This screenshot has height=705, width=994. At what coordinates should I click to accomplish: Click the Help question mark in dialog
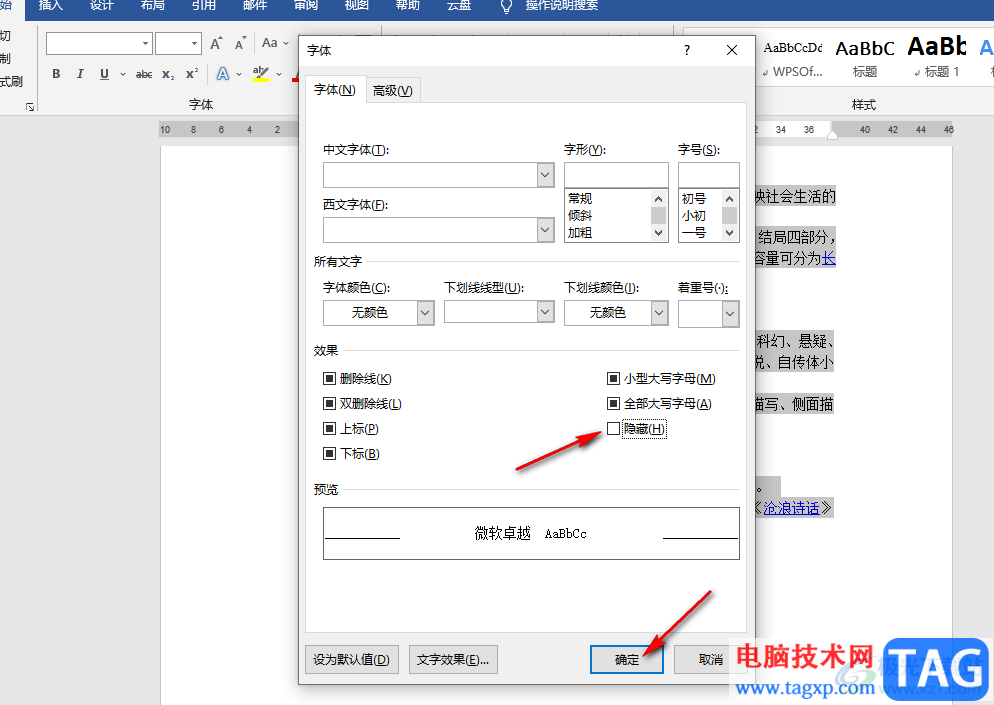[687, 50]
